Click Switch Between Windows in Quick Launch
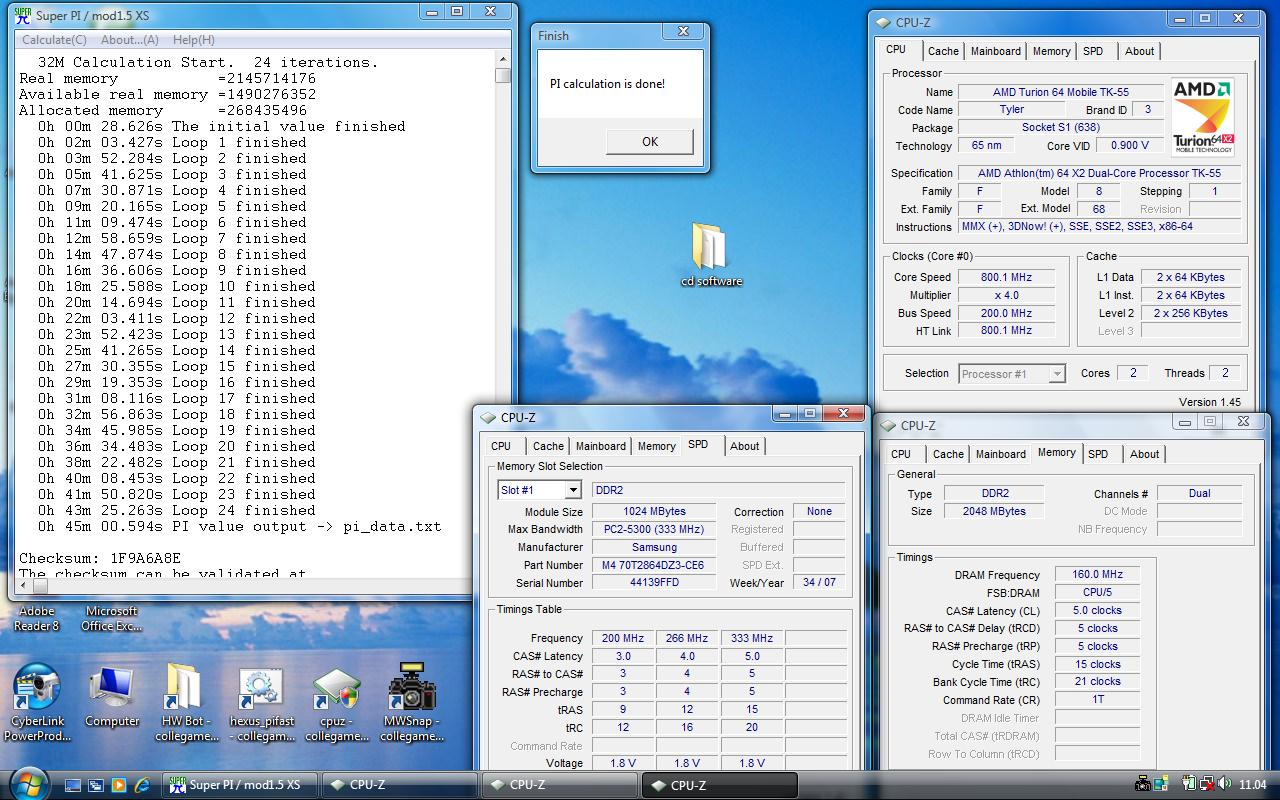Image resolution: width=1280 pixels, height=800 pixels. coord(96,785)
